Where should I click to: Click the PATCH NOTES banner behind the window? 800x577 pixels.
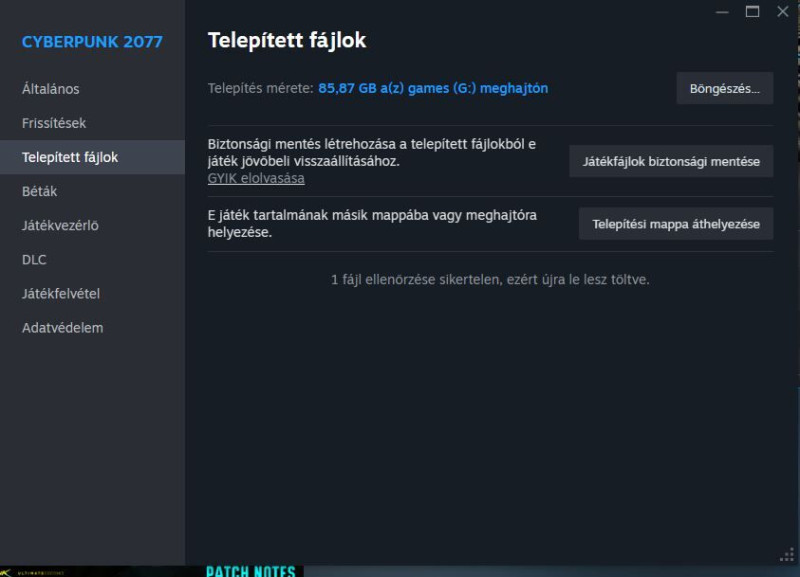click(250, 571)
